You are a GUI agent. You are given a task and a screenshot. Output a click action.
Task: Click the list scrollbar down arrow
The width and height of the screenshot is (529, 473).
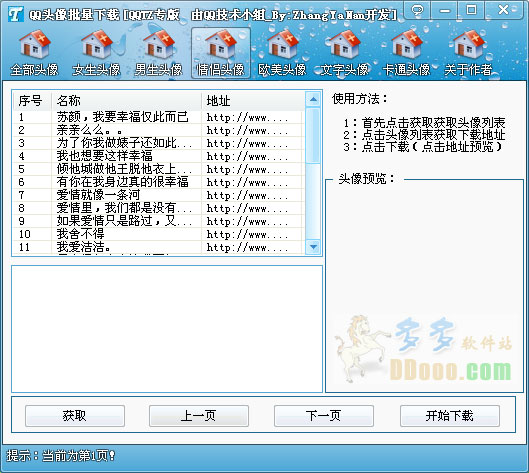(x=313, y=247)
